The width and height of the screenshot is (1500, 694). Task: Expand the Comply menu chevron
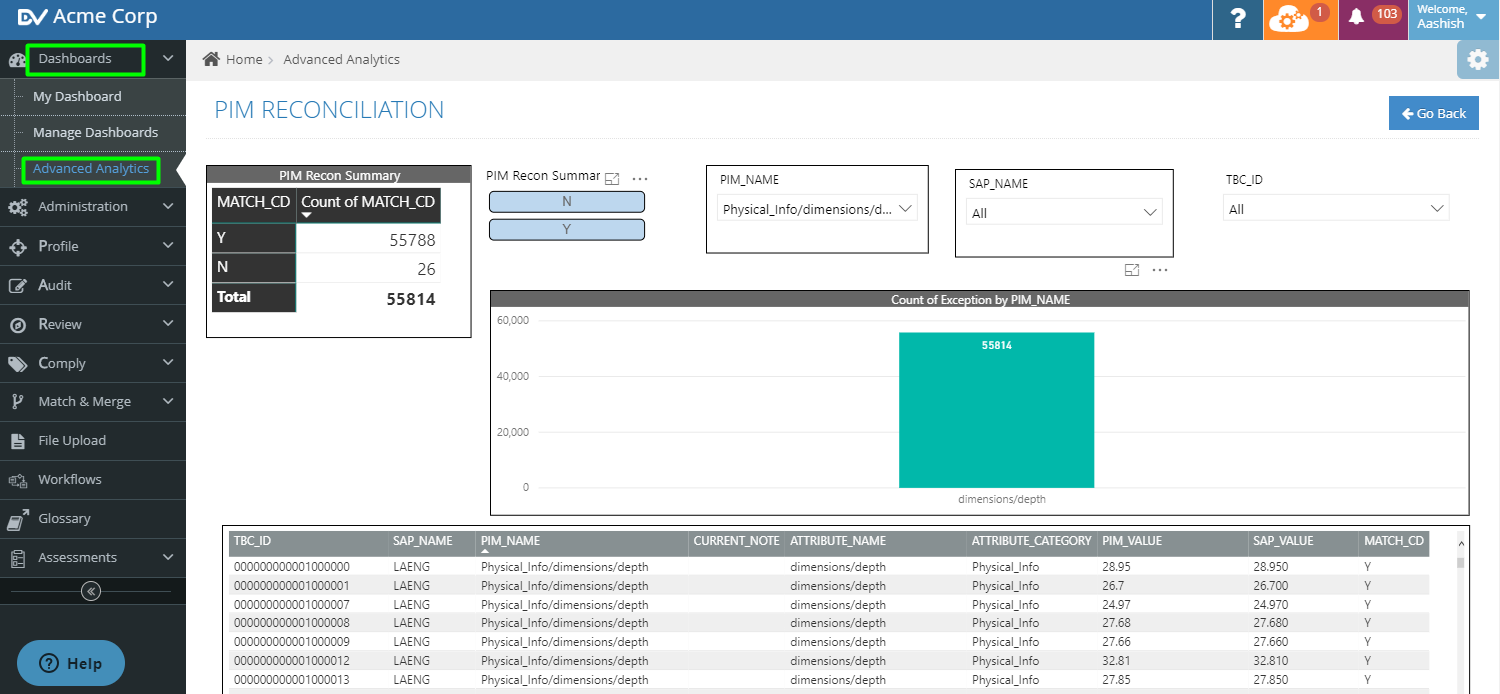click(168, 363)
